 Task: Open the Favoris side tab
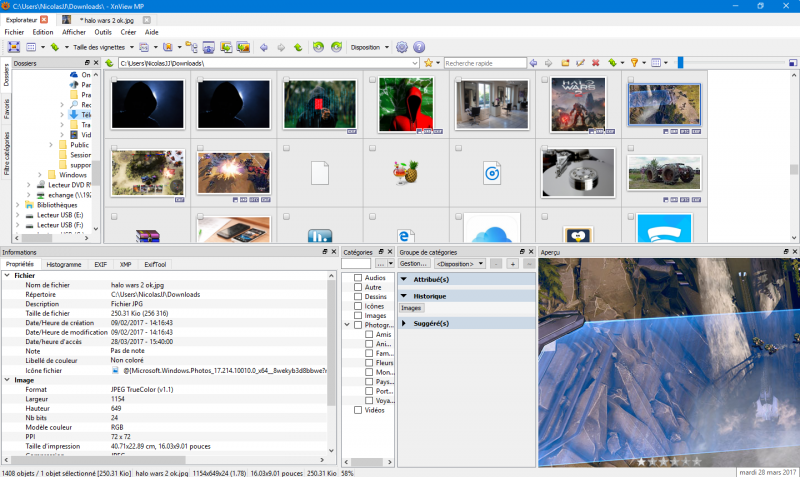6,109
